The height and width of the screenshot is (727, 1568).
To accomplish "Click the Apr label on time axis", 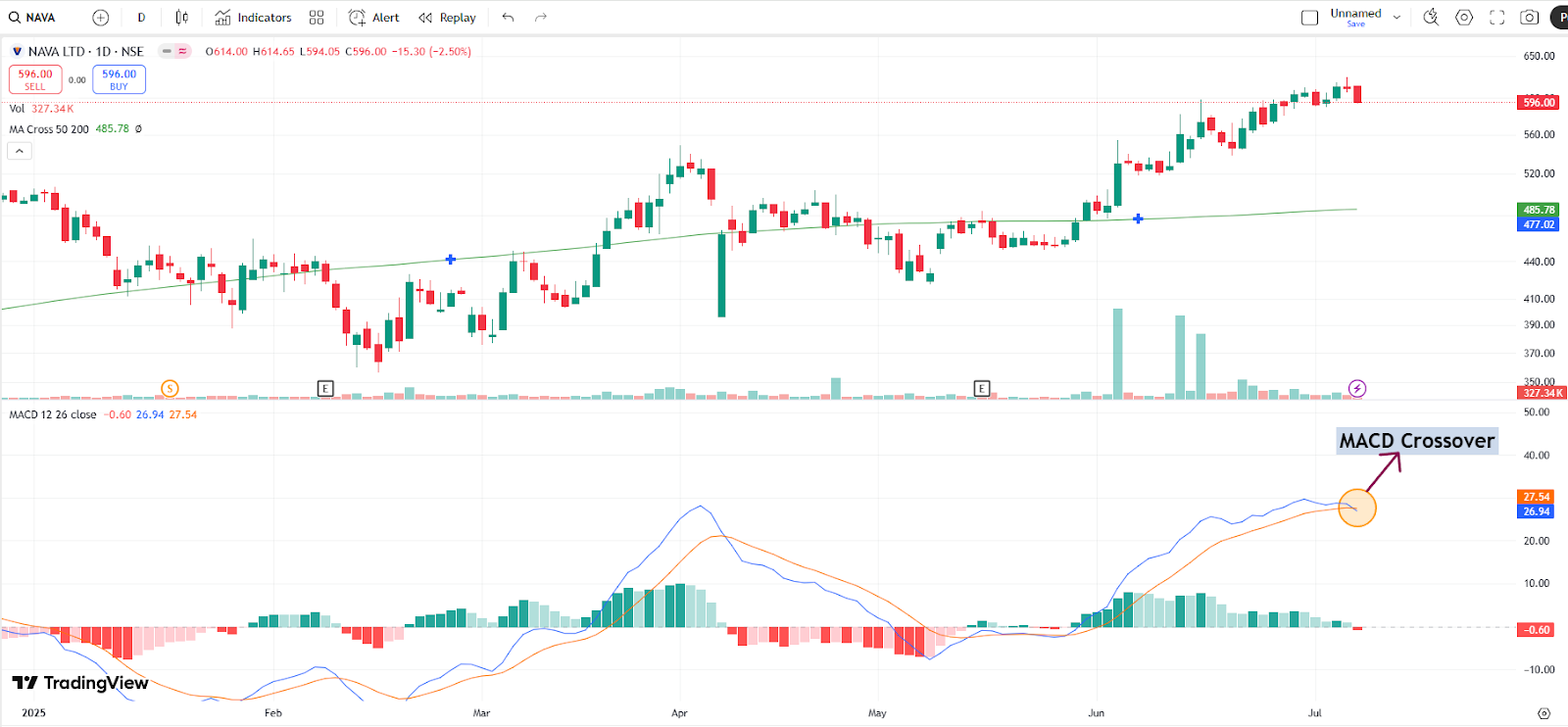I will pos(679,713).
